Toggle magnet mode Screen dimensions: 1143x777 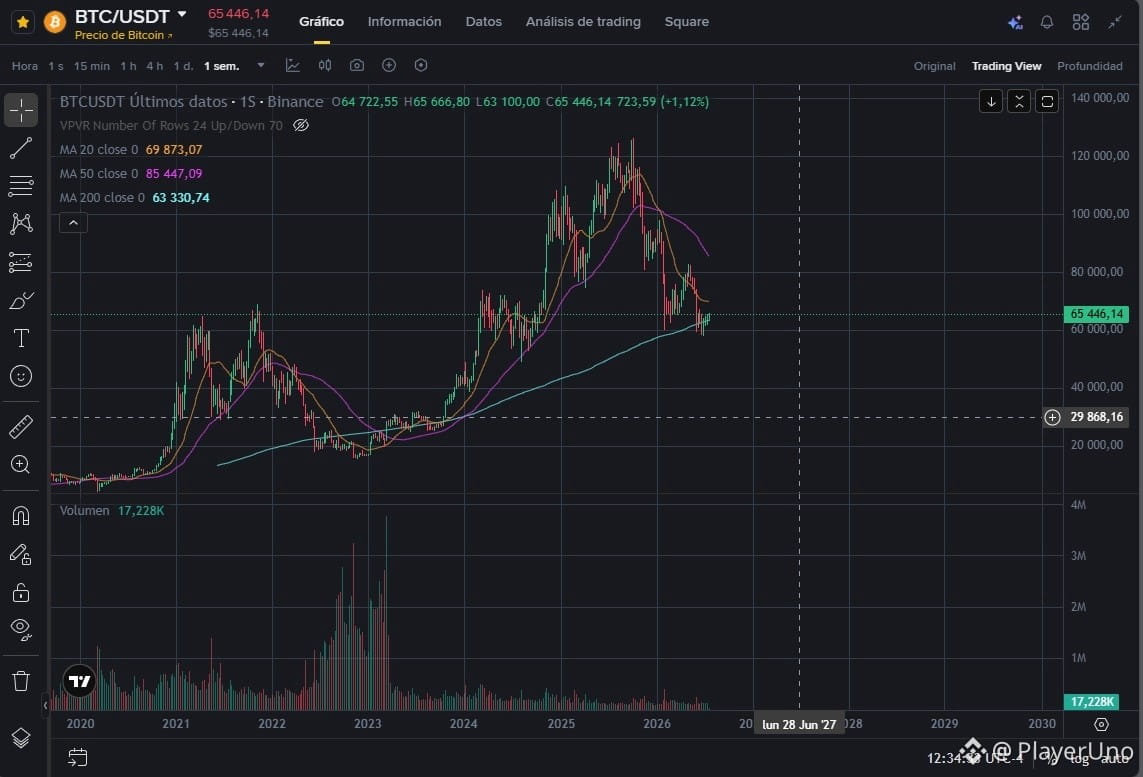[x=21, y=516]
